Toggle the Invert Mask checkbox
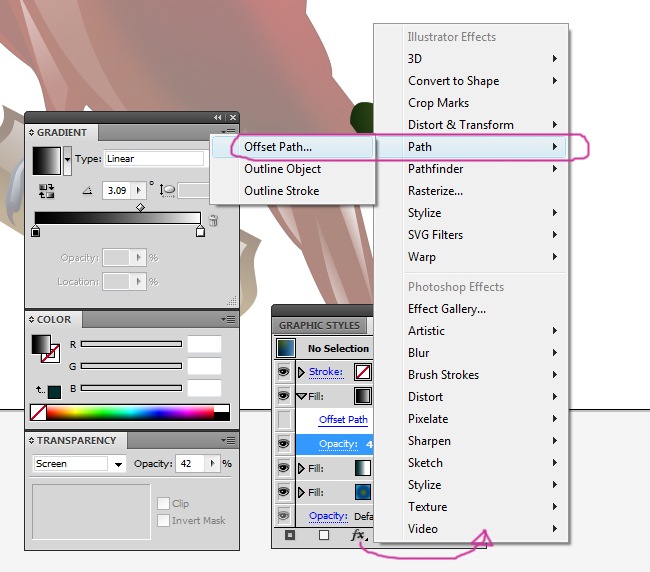The image size is (650, 572). coord(163,520)
